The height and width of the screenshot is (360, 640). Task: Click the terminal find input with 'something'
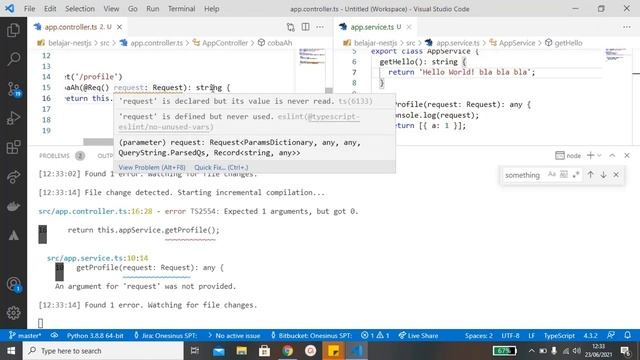tap(524, 175)
